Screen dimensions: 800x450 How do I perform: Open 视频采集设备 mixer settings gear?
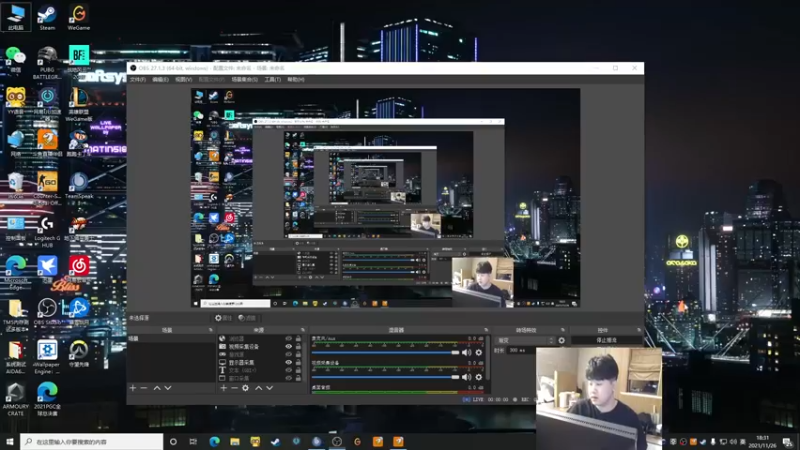pos(479,377)
